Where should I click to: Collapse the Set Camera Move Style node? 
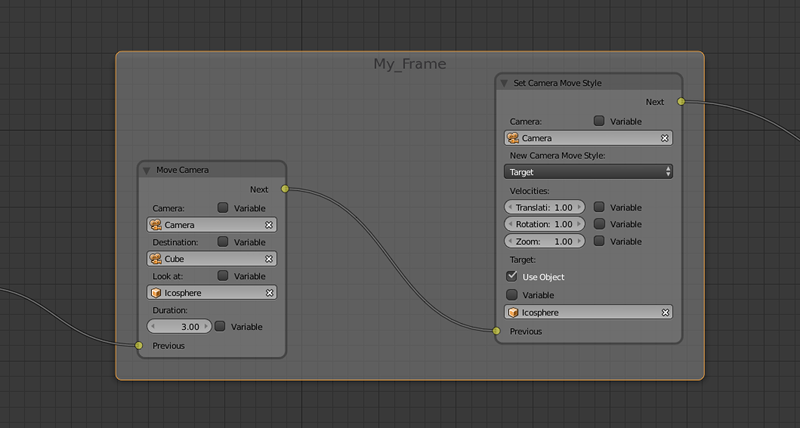(504, 83)
